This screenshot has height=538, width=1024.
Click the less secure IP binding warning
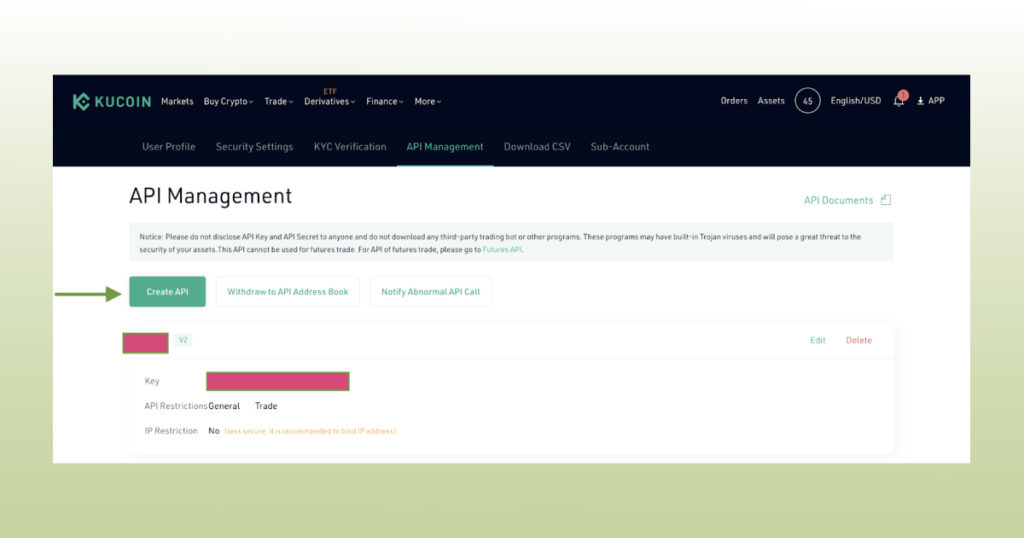coord(310,431)
